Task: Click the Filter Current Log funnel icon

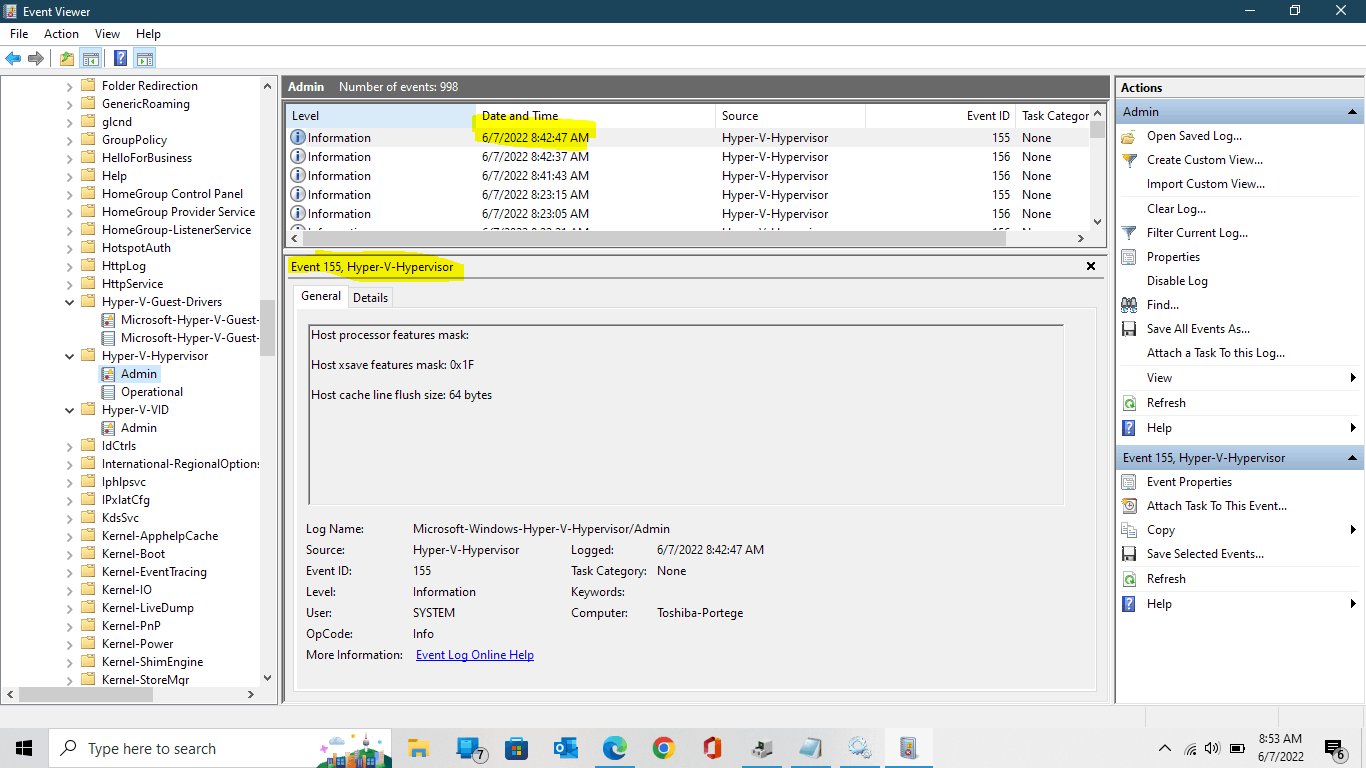Action: (x=1129, y=233)
